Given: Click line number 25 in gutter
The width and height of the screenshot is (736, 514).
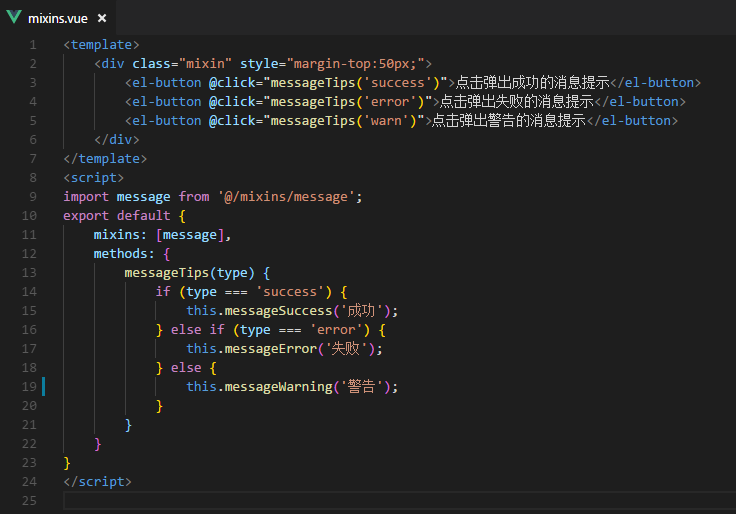Looking at the screenshot, I should coord(29,501).
